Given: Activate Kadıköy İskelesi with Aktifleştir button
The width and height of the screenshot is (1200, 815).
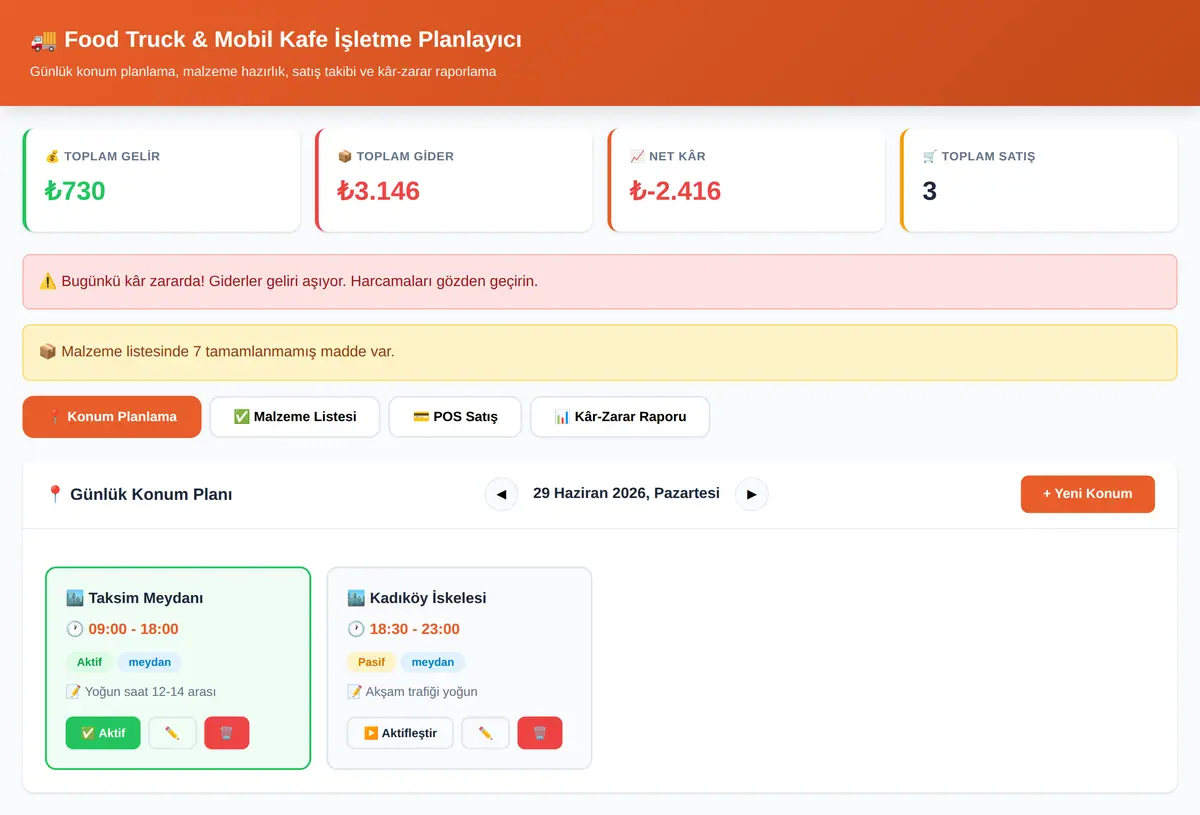Looking at the screenshot, I should coord(400,733).
